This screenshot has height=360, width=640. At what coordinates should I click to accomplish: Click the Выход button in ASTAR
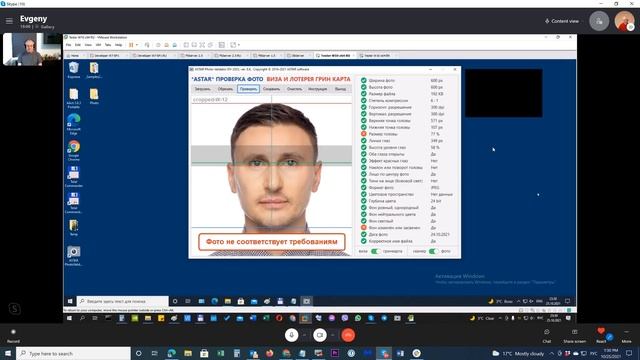pos(340,89)
